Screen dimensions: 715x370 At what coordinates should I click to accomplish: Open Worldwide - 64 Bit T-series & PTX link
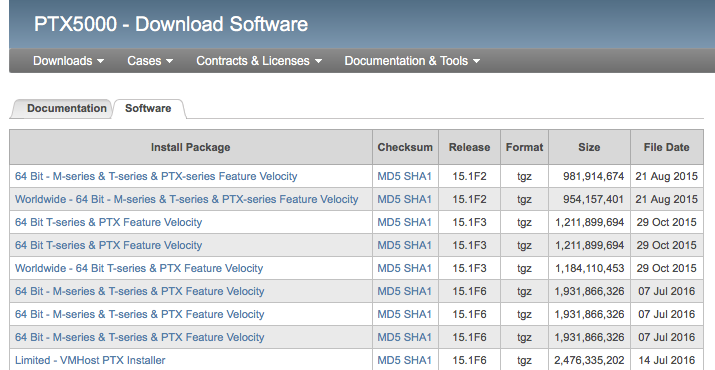pos(139,268)
